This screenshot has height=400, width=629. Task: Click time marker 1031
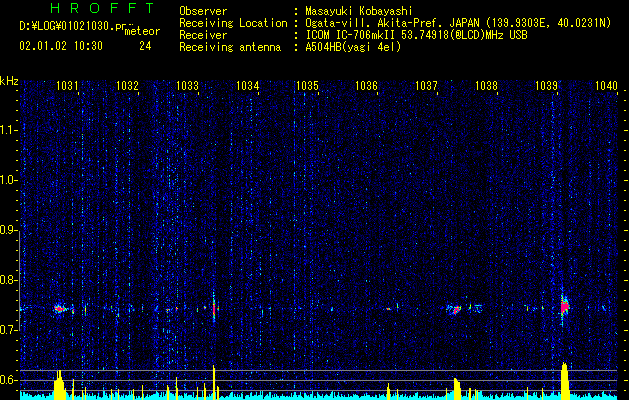pyautogui.click(x=67, y=86)
